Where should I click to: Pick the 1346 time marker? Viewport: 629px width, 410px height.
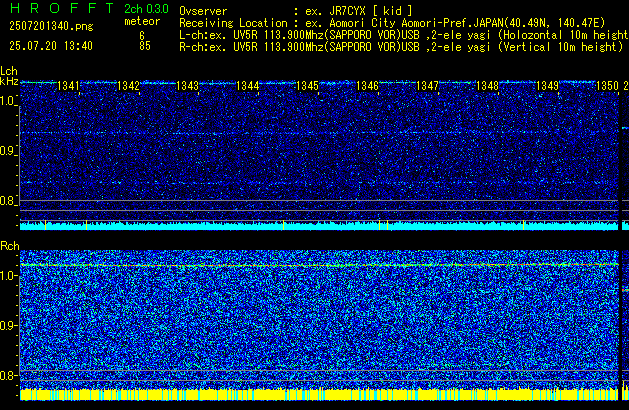tap(367, 86)
